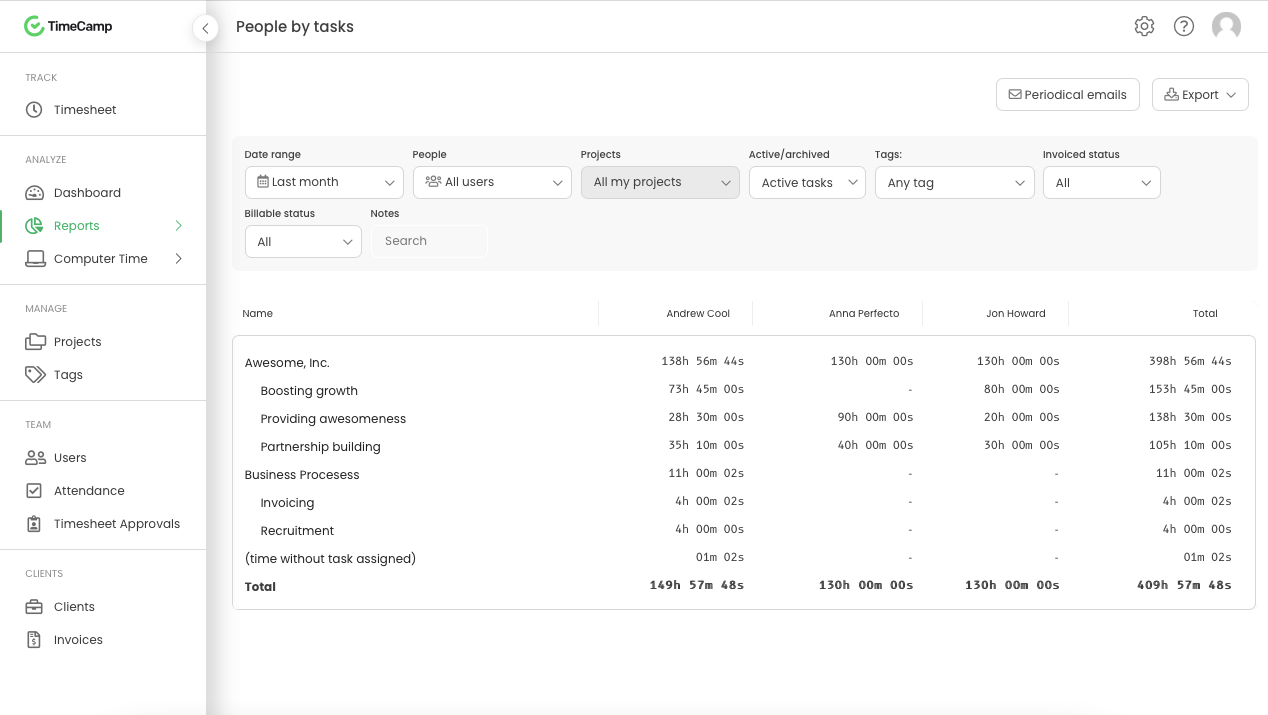1268x715 pixels.
Task: Change the Last month date range
Action: [324, 182]
